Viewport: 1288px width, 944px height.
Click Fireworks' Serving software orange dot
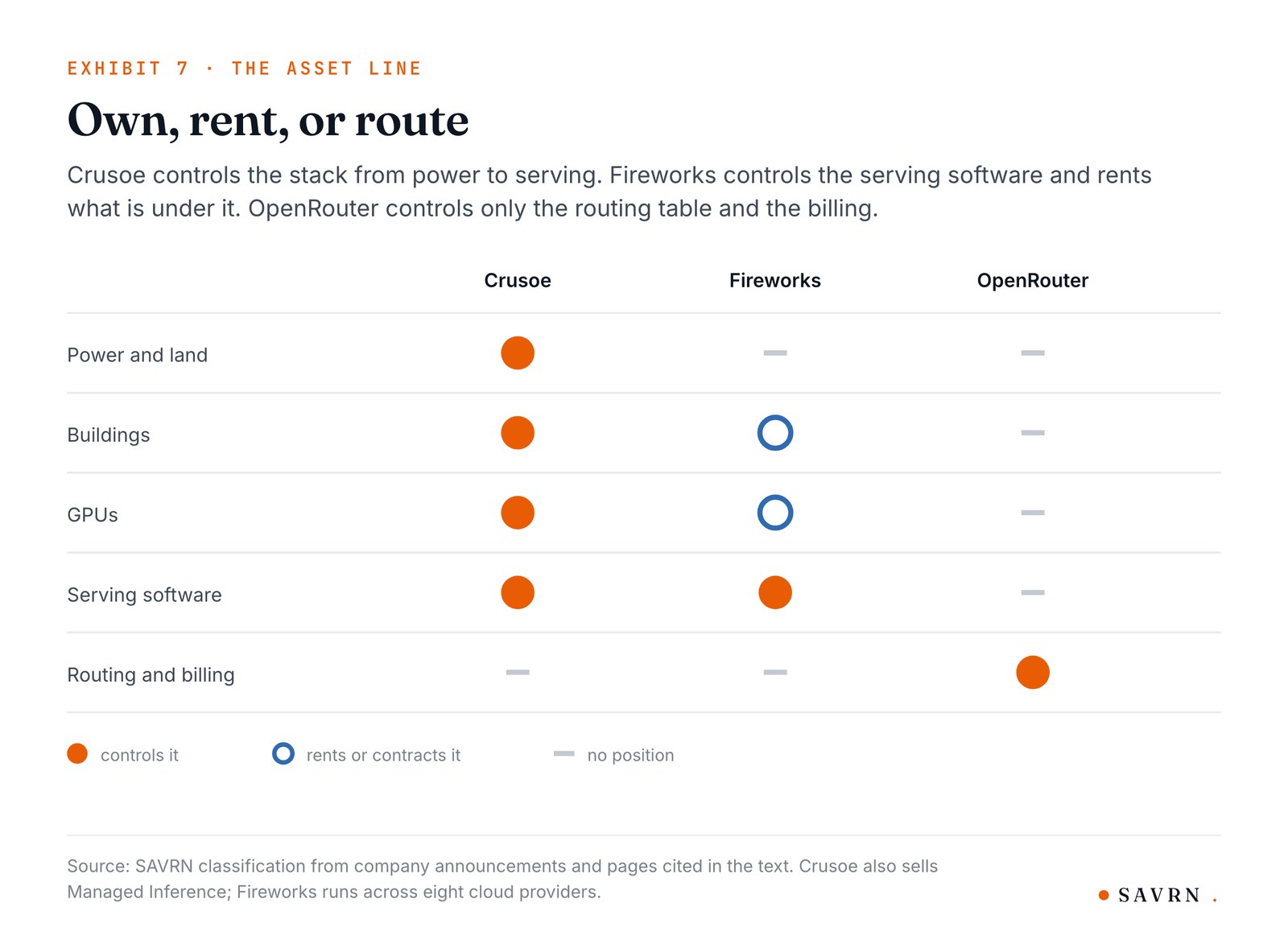click(775, 592)
